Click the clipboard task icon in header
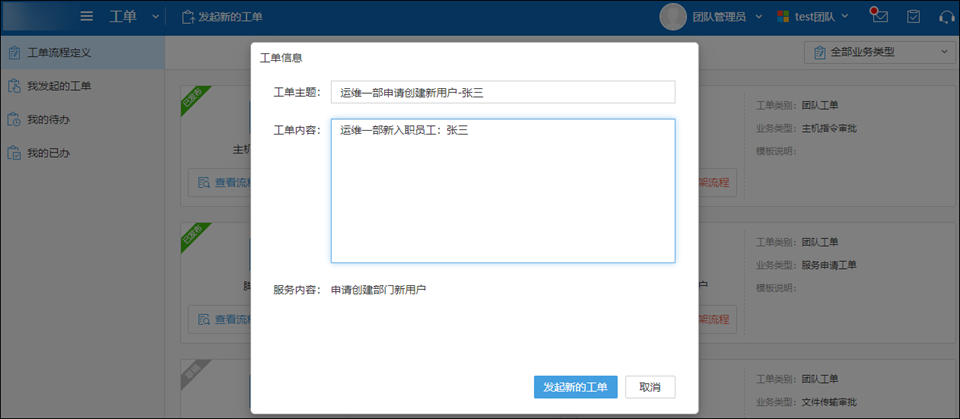The image size is (960, 419). coord(913,17)
